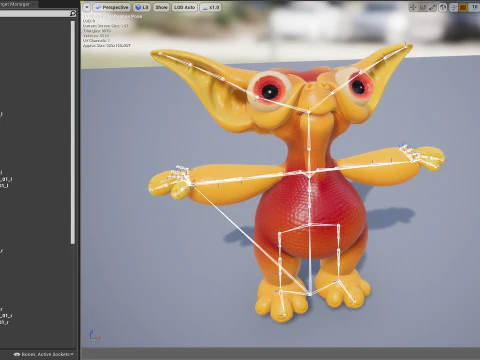This screenshot has height=360, width=480.
Task: Click the skeleton tree vertical scrollbar
Action: coord(73,132)
